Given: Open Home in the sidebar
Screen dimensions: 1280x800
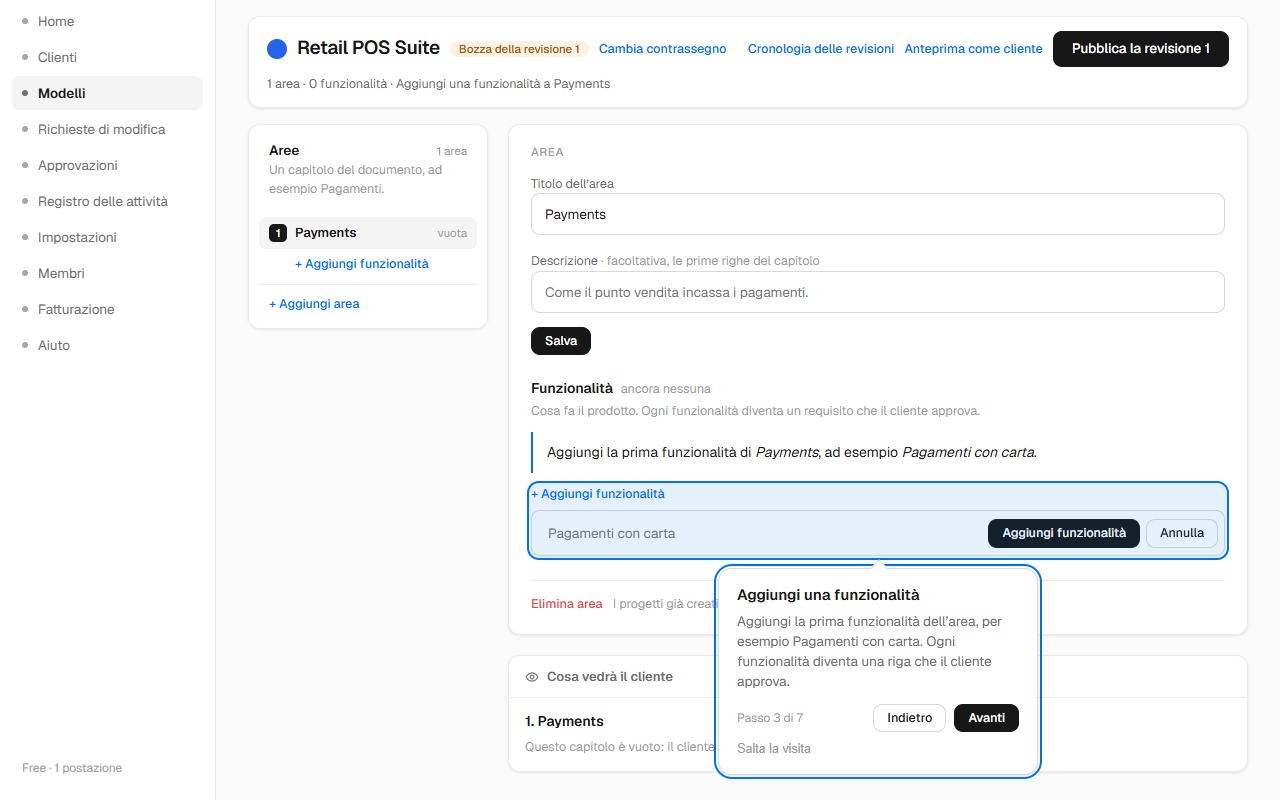Looking at the screenshot, I should pyautogui.click(x=107, y=21).
